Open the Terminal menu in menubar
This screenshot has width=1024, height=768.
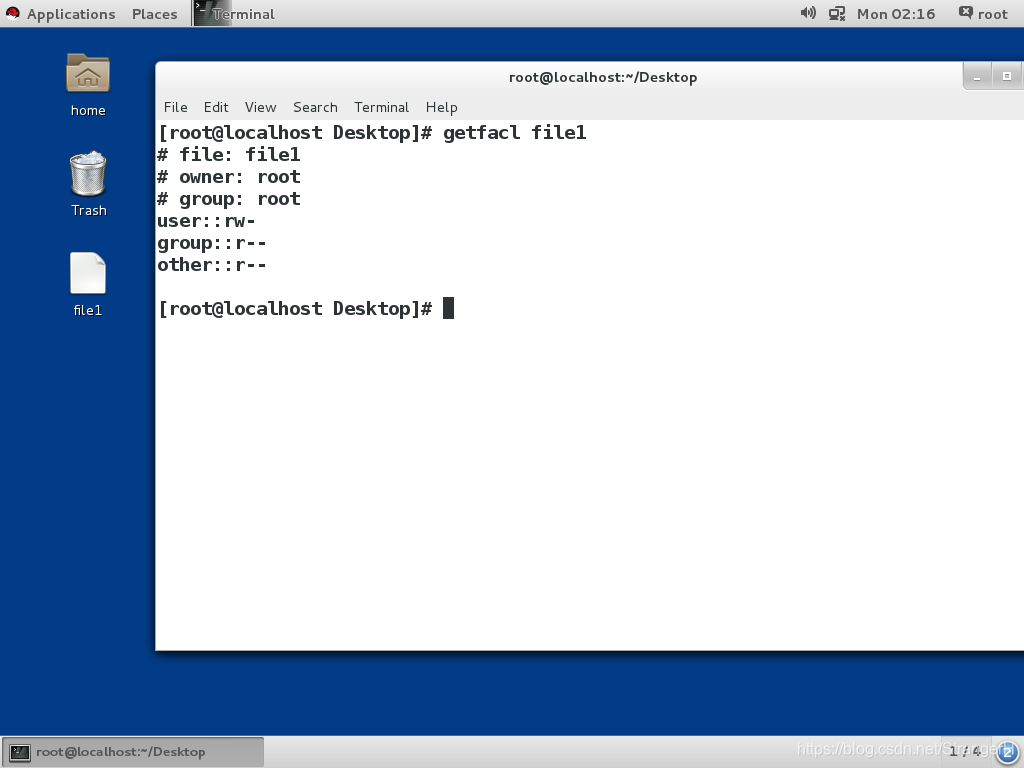click(x=381, y=107)
